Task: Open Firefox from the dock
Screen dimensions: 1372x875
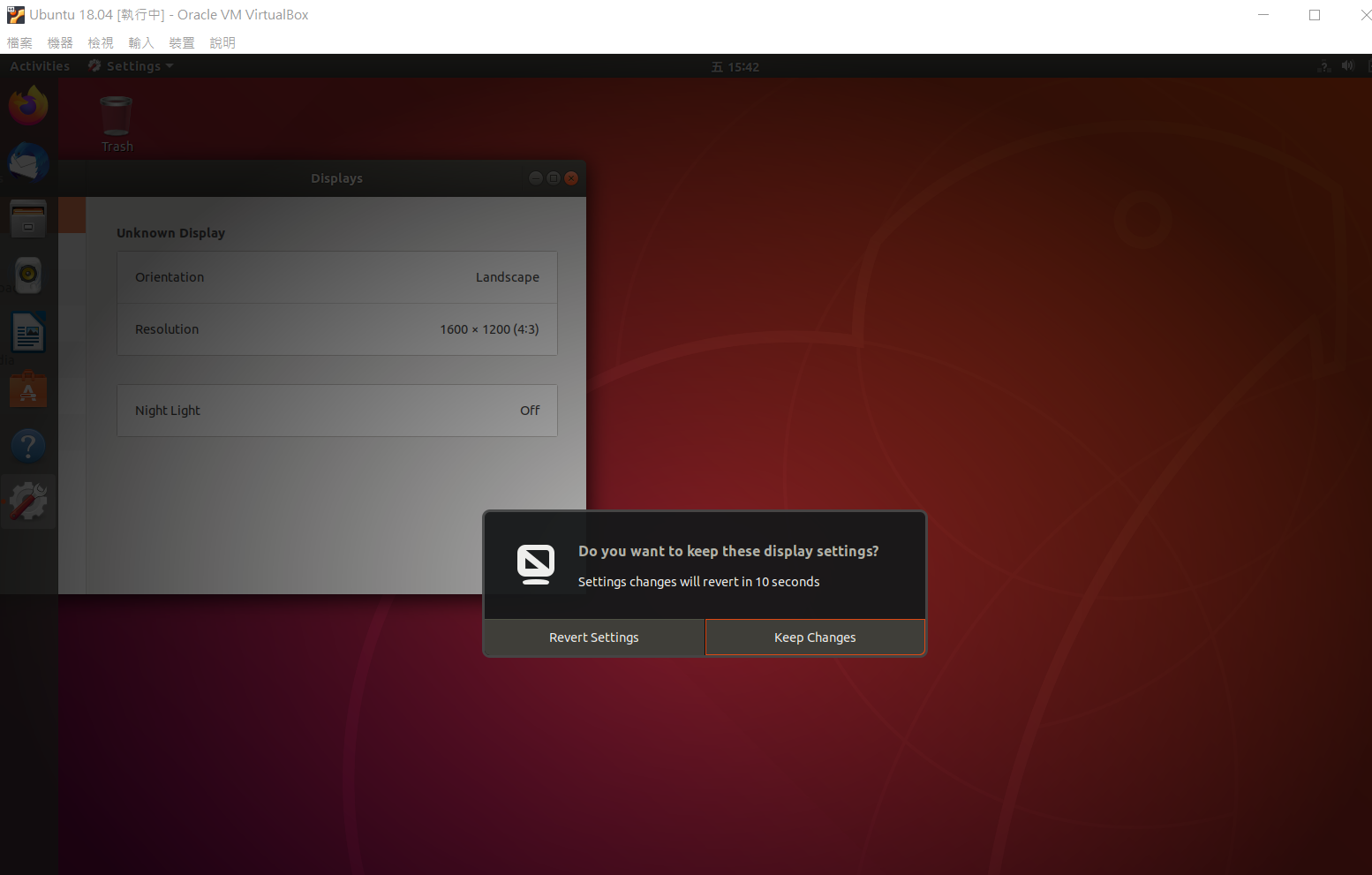Action: (28, 106)
